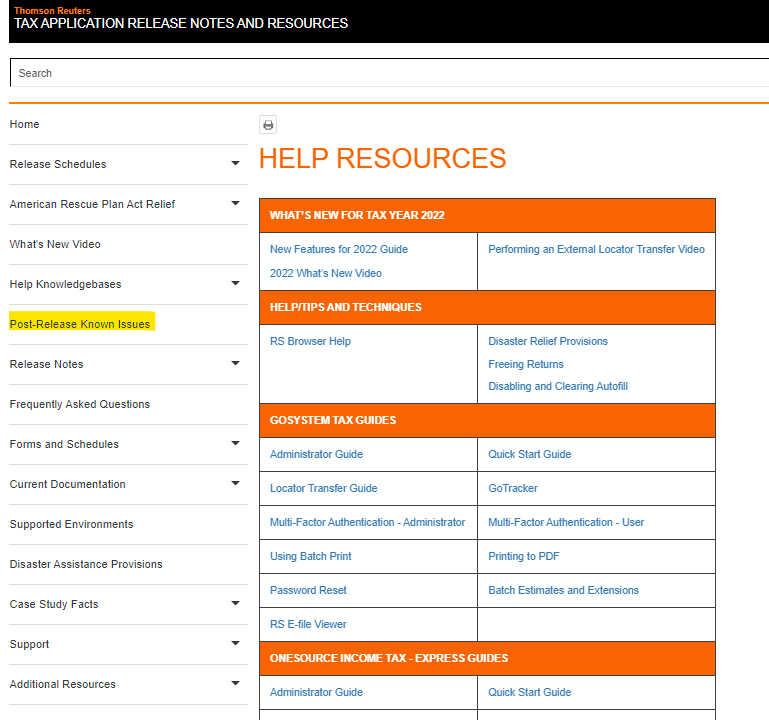
Task: Expand the Case Study Facts arrow
Action: (235, 603)
